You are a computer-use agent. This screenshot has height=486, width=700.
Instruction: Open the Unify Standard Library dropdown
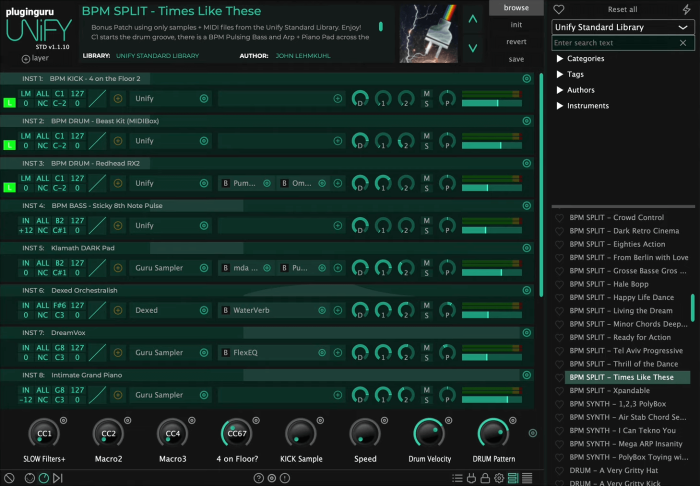point(623,27)
